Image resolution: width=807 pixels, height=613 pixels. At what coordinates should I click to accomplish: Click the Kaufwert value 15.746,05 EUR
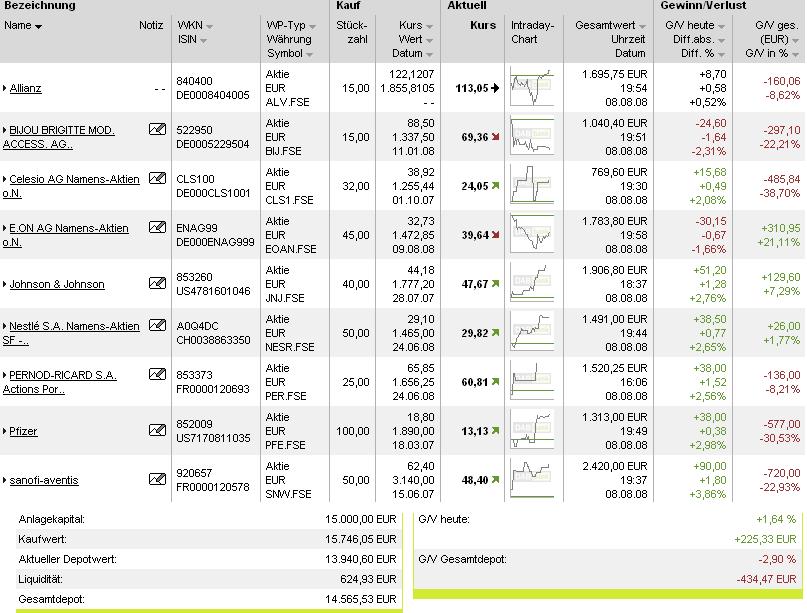tap(360, 539)
